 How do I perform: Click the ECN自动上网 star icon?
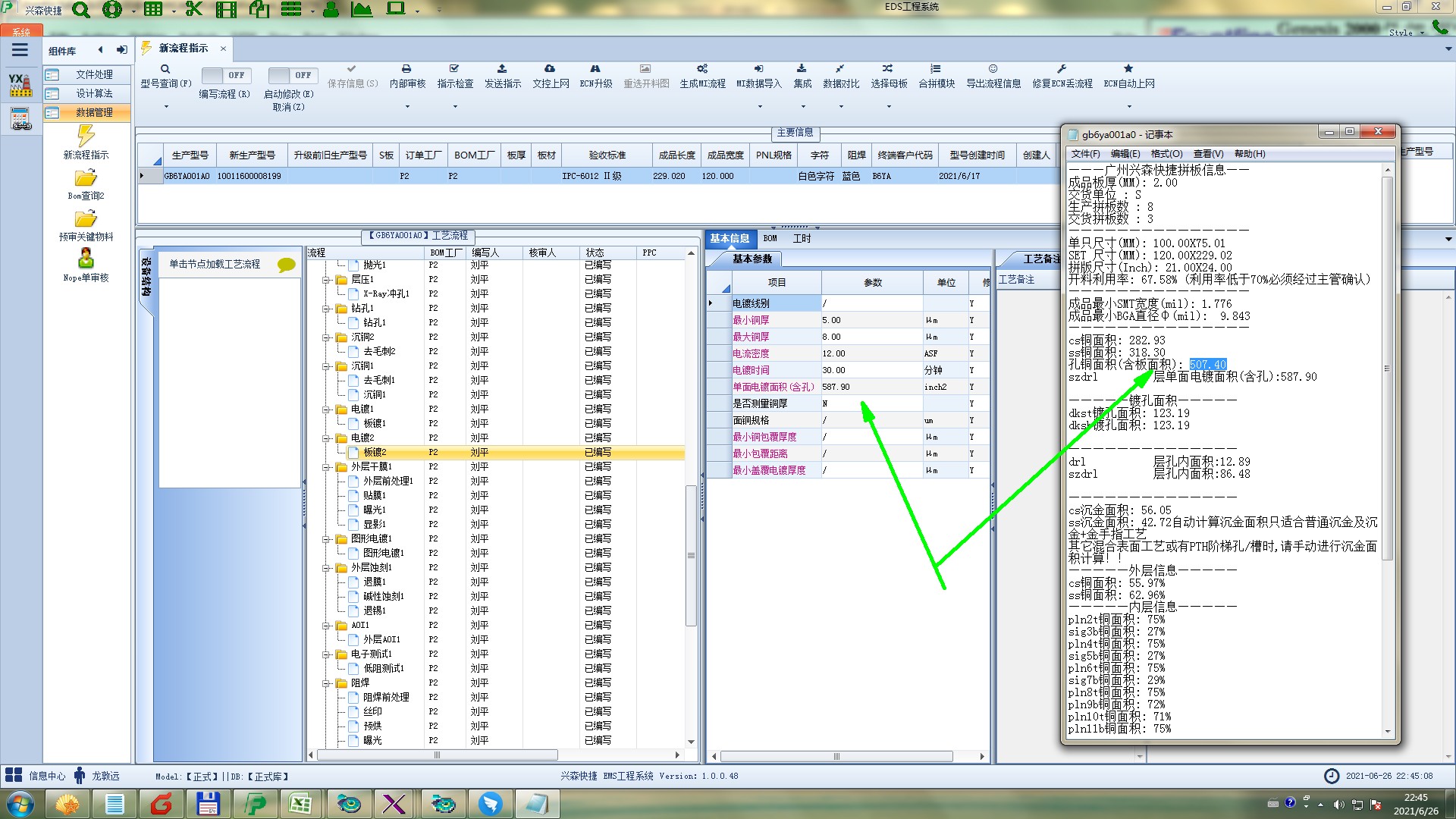coord(1128,69)
